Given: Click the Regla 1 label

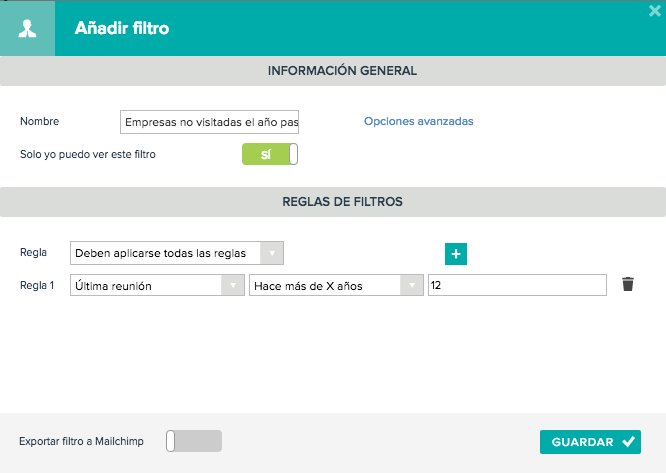Looking at the screenshot, I should (37, 285).
